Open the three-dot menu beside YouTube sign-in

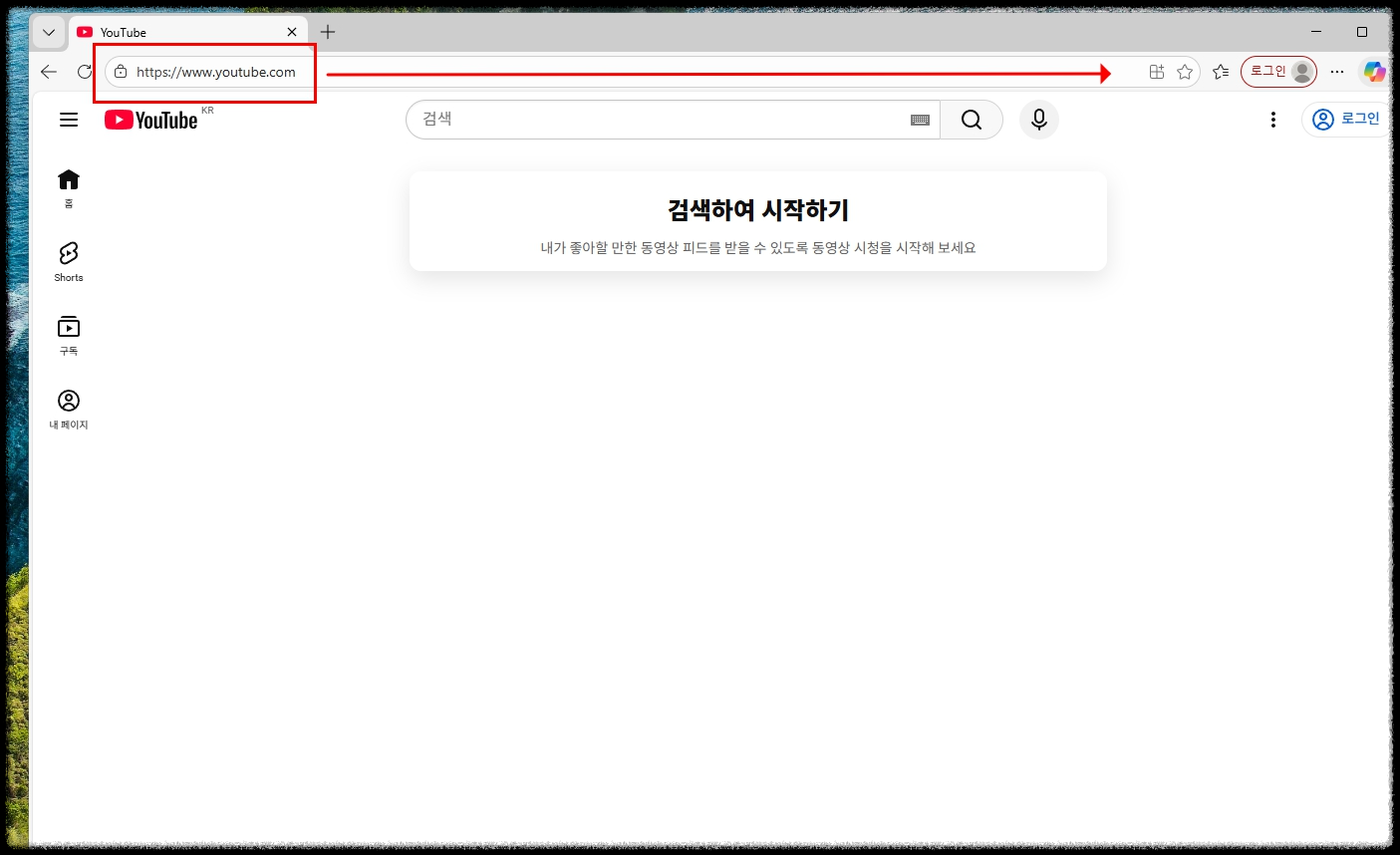pos(1272,119)
